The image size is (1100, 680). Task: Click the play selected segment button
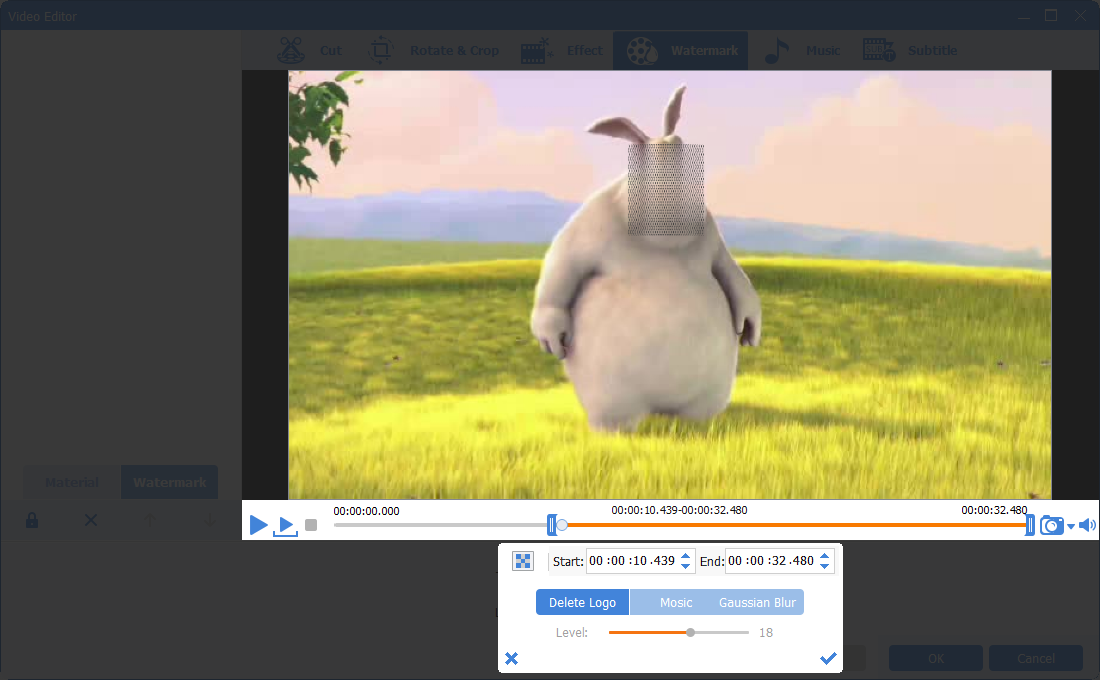pyautogui.click(x=286, y=525)
